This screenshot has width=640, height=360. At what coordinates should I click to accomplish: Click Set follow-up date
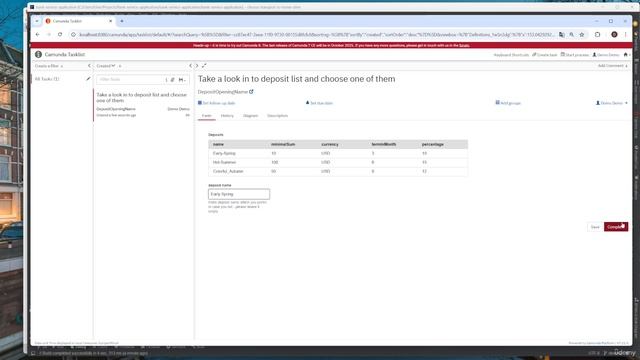click(x=216, y=103)
